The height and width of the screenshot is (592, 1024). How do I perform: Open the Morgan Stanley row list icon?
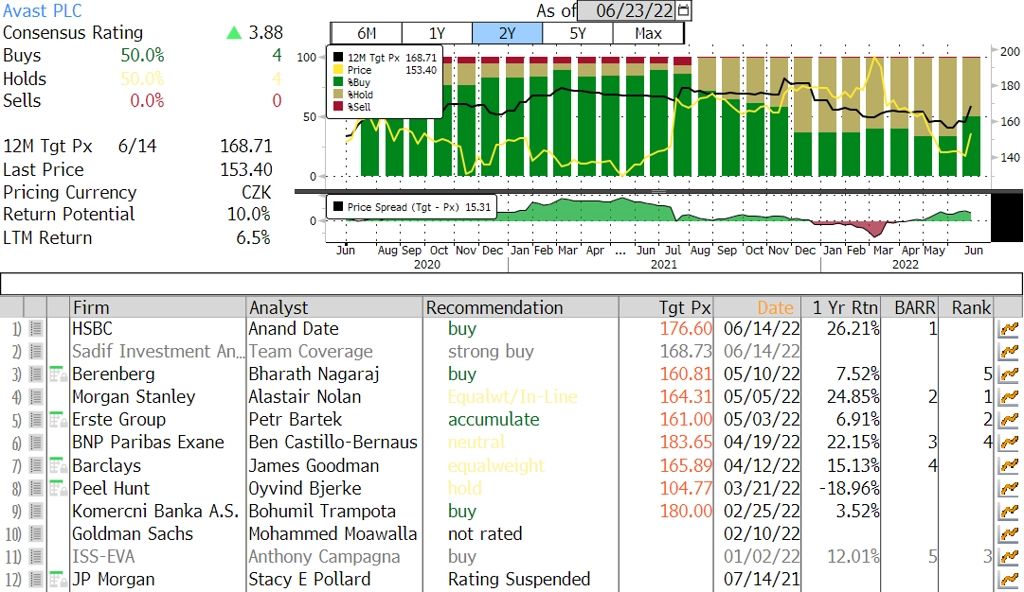coord(36,397)
